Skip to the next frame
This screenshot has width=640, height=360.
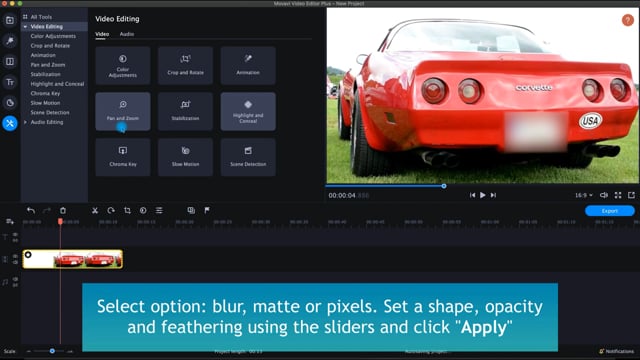tap(493, 195)
